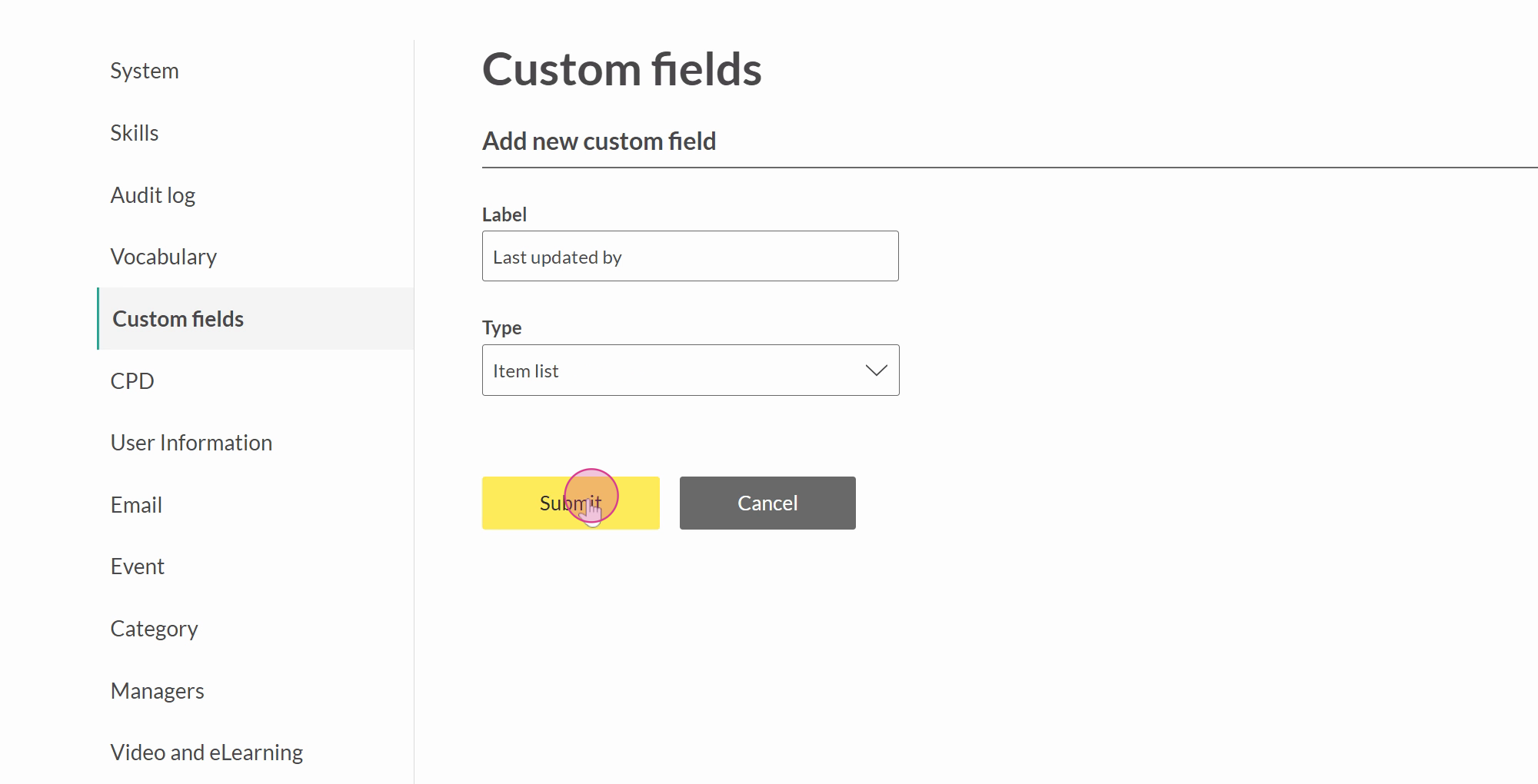This screenshot has height=784, width=1538.
Task: Select Managers in sidebar
Action: pos(158,691)
